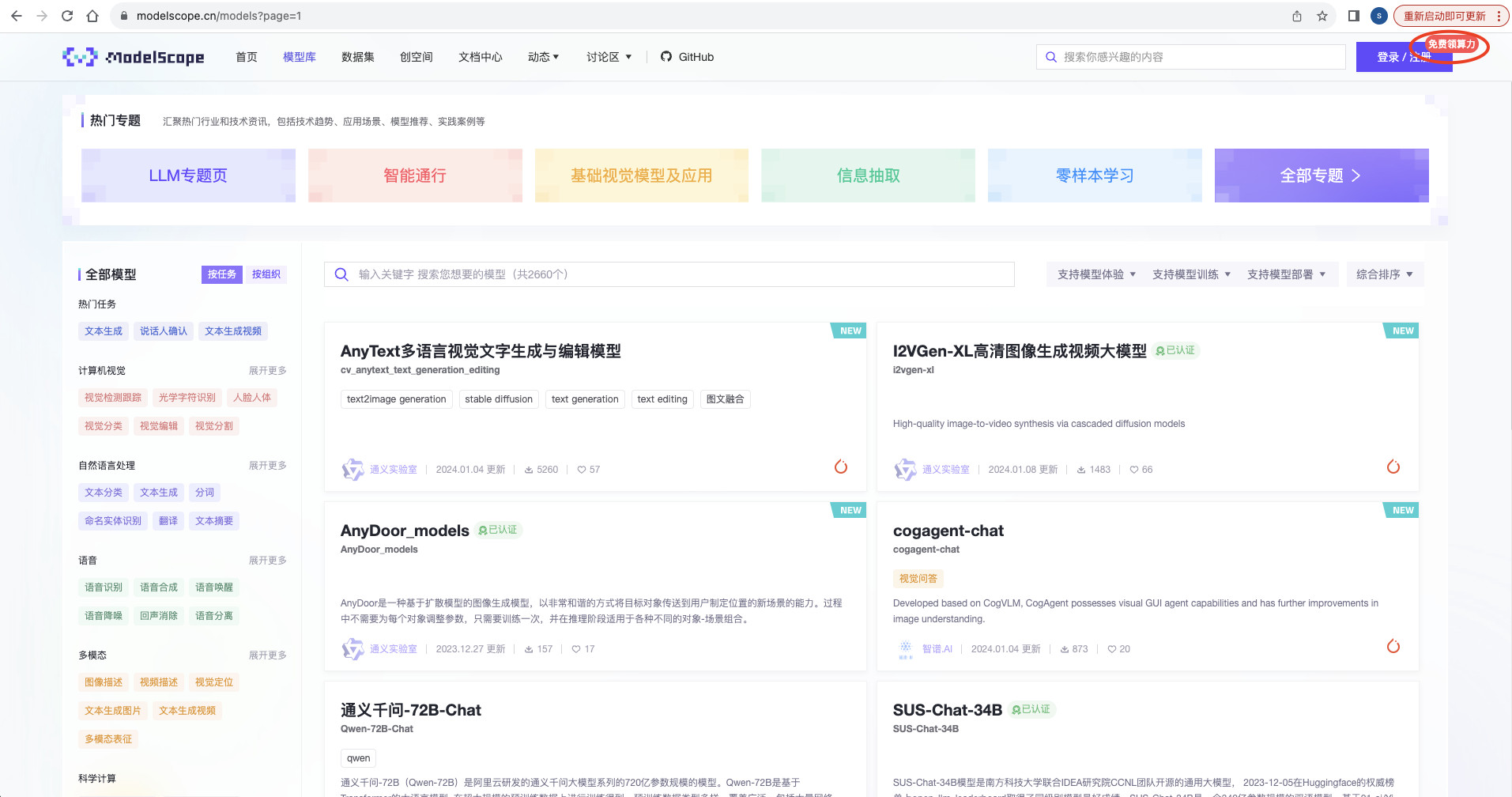Open the 动态 dropdown menu
1512x797 pixels.
pyautogui.click(x=543, y=57)
